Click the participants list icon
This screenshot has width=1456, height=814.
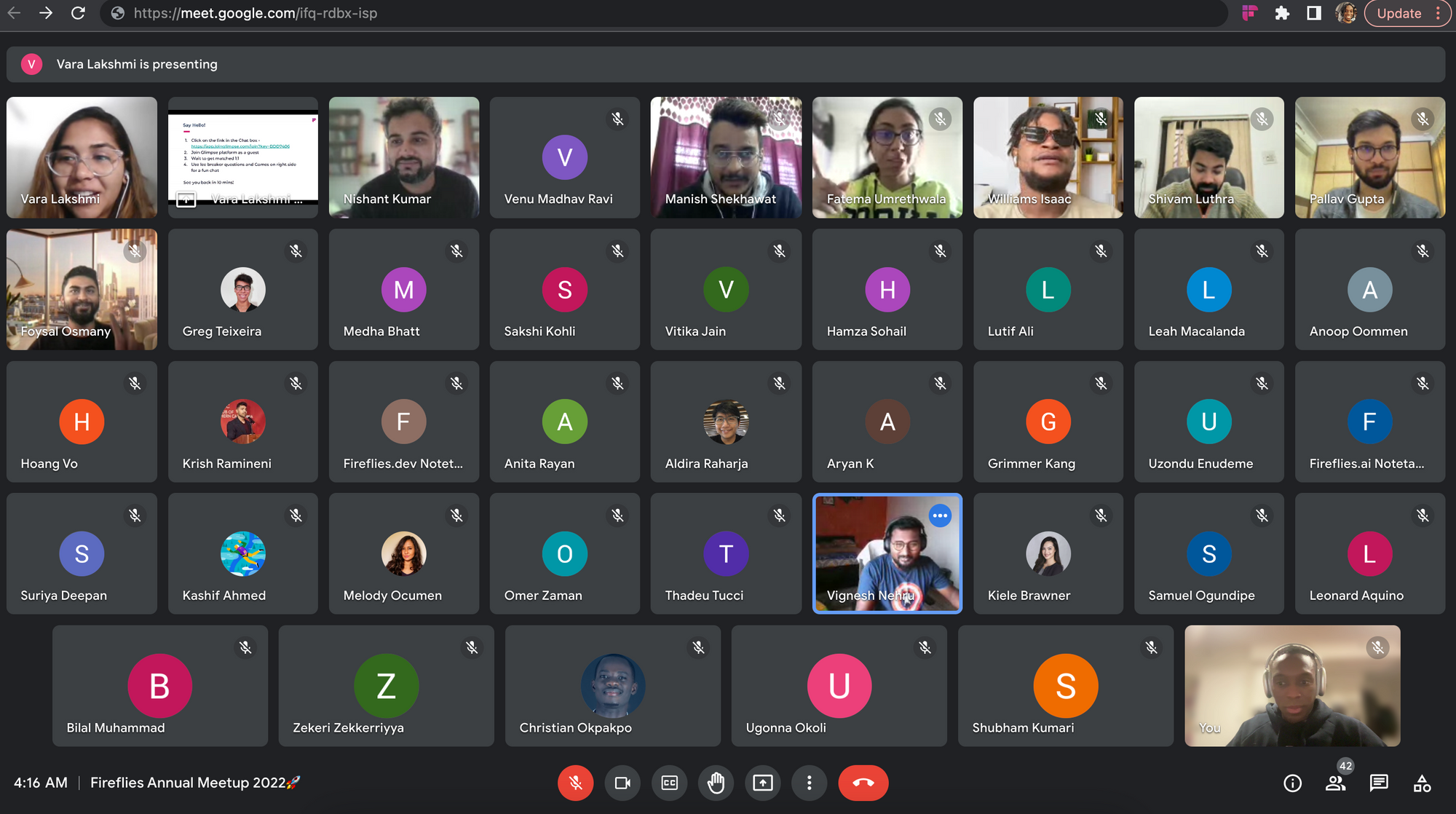pos(1334,782)
